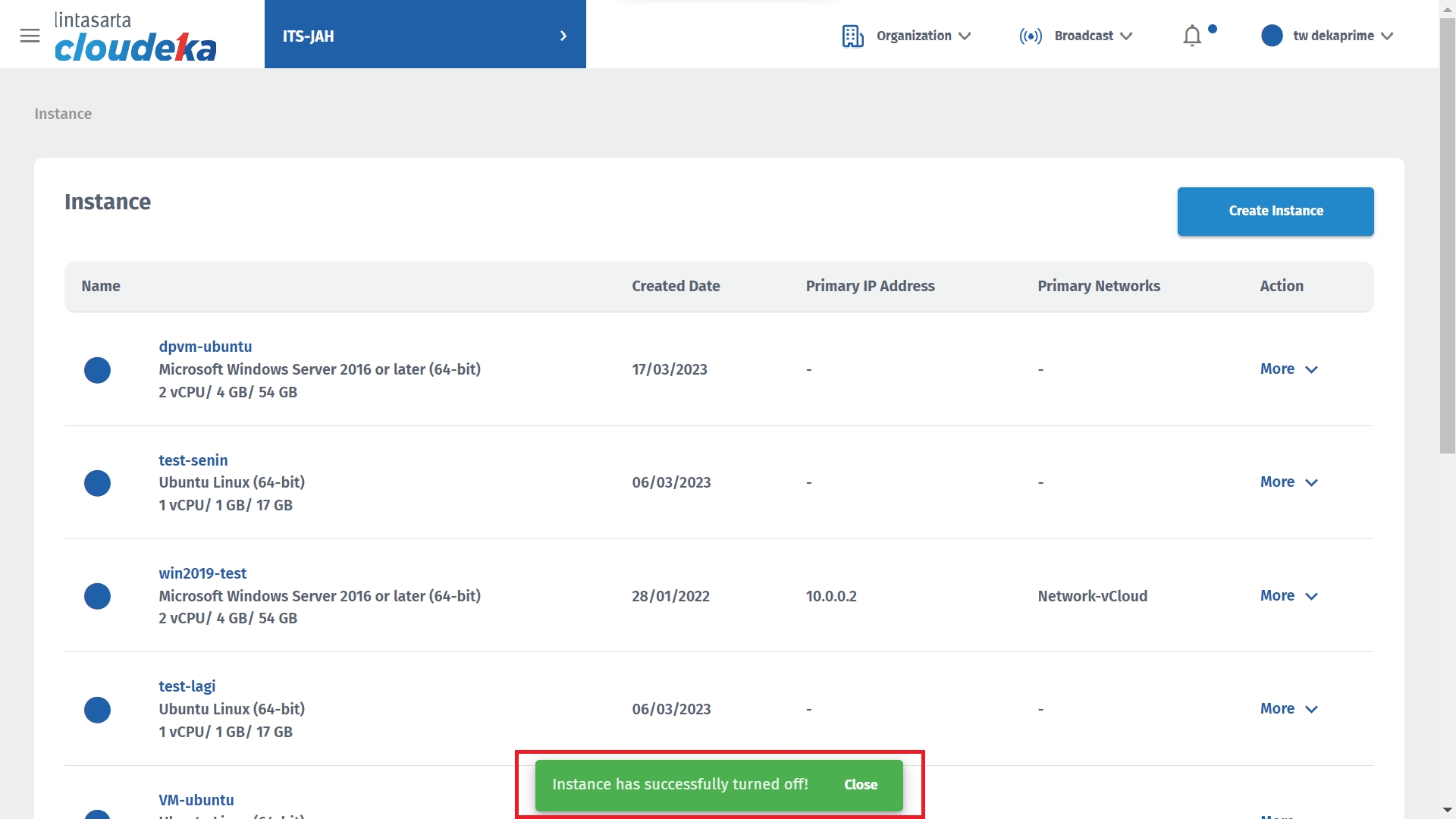Click the Instance breadcrumb
This screenshot has height=819, width=1456.
(63, 114)
